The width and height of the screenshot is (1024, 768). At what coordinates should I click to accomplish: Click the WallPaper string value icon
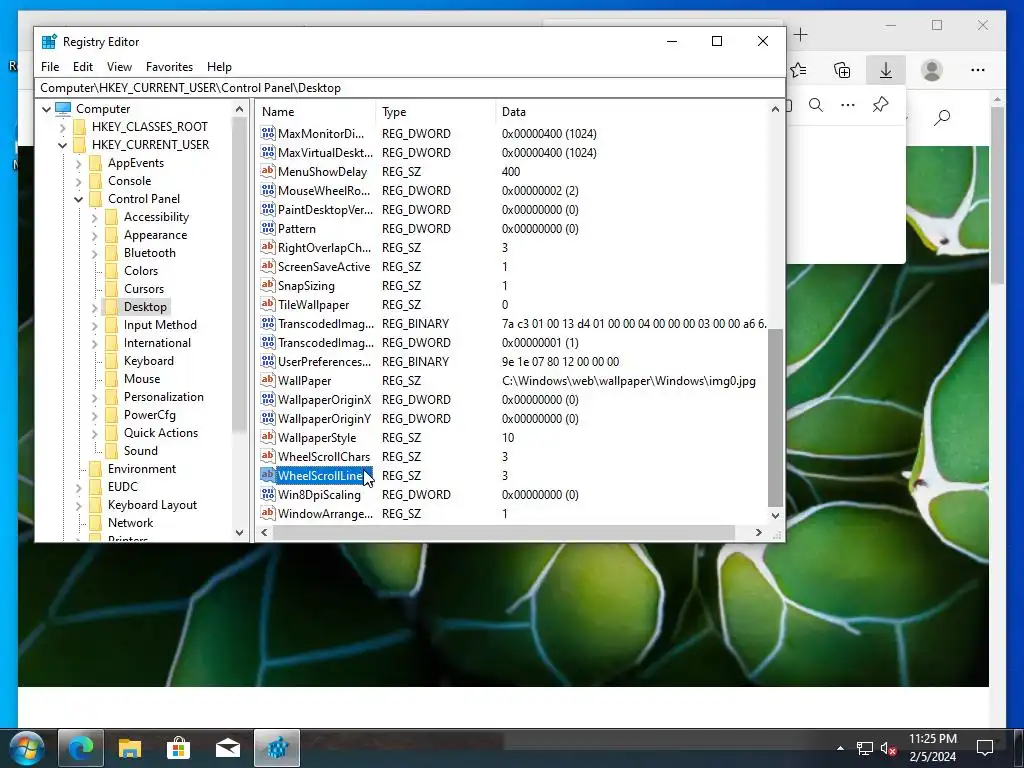coord(268,380)
